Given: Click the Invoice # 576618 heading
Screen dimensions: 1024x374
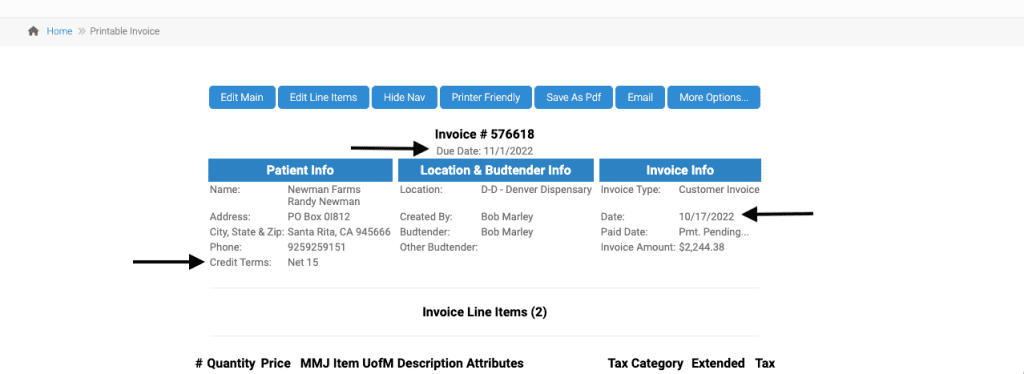Looking at the screenshot, I should 485,134.
